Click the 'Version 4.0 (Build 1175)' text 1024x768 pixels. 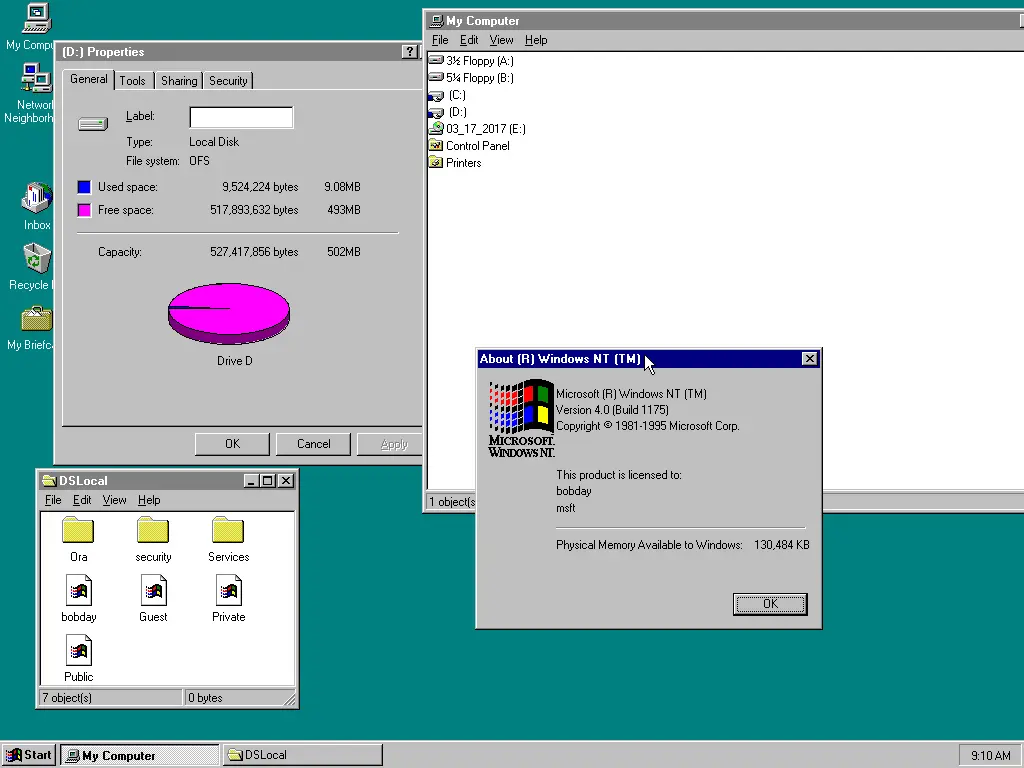tap(612, 409)
